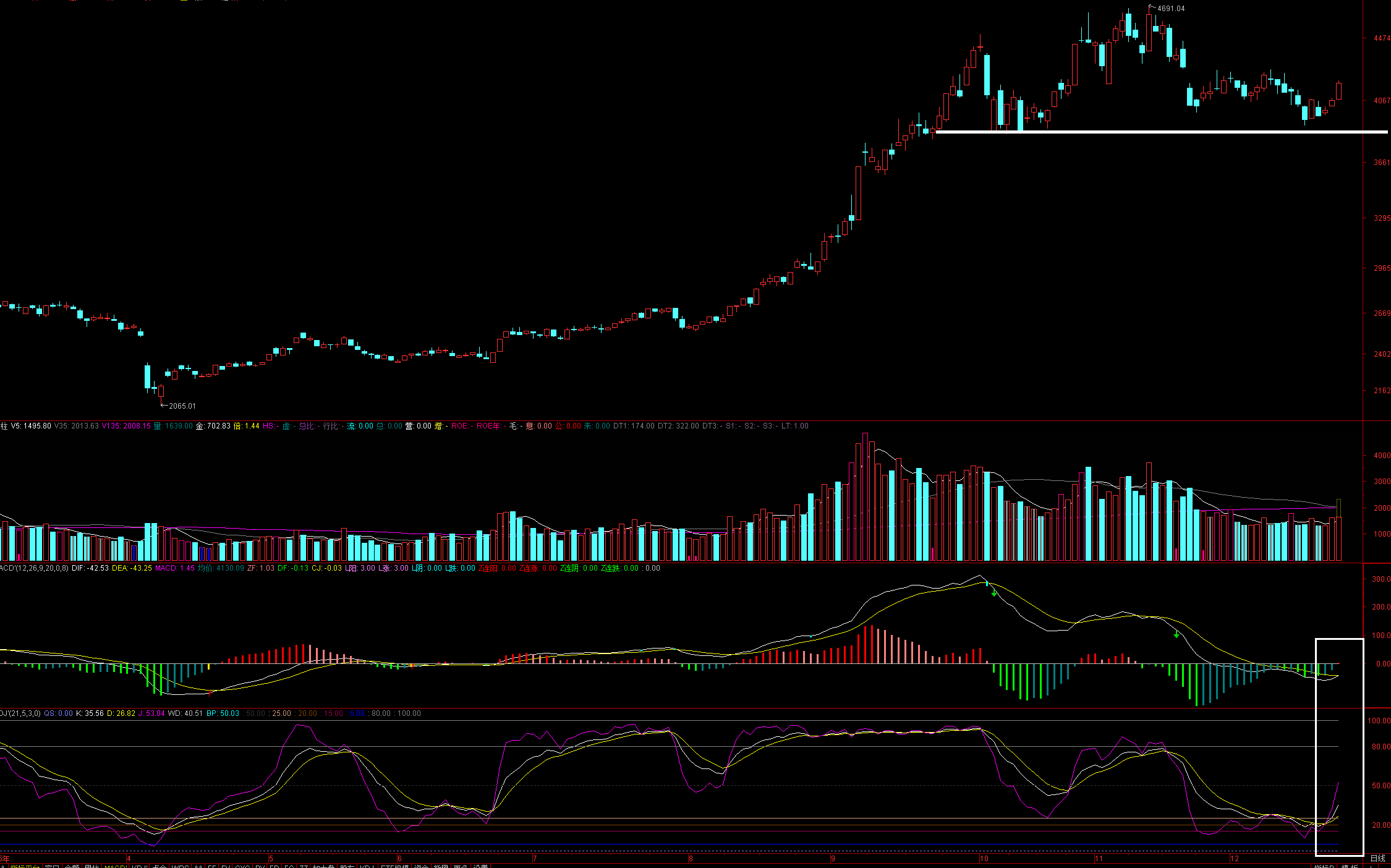Select the 资金 indicator tab
1391x868 pixels.
pos(421,867)
